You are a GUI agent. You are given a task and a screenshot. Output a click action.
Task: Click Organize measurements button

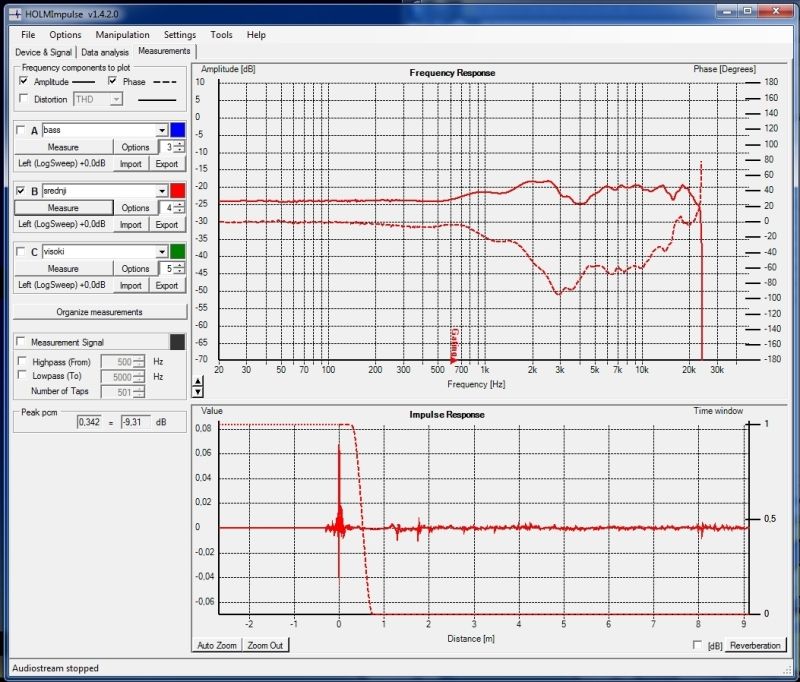tap(99, 312)
